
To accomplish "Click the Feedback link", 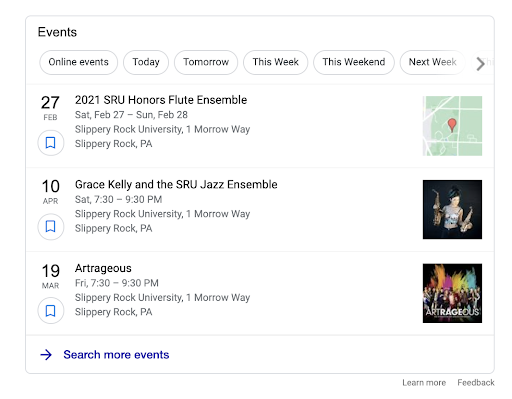I will 476,383.
